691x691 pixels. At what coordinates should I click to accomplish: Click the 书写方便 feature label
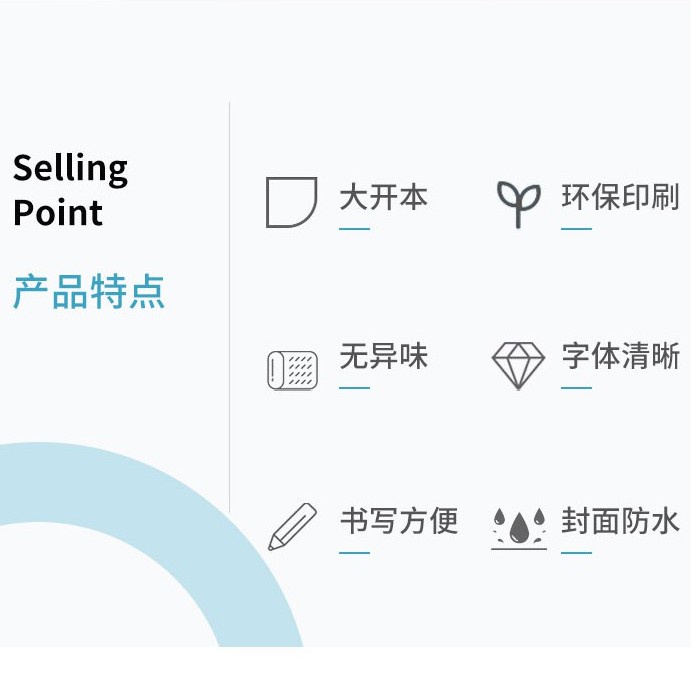coord(398,520)
